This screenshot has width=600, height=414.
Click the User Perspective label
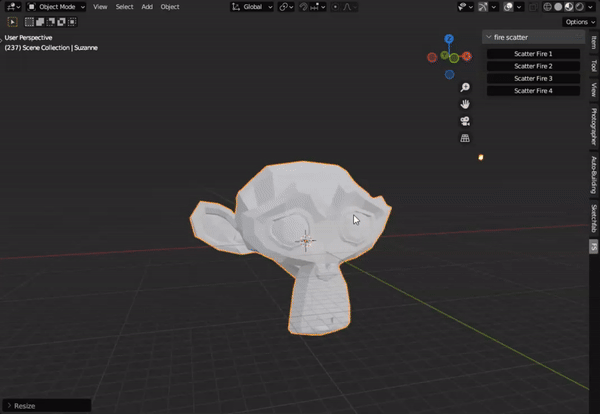click(28, 37)
